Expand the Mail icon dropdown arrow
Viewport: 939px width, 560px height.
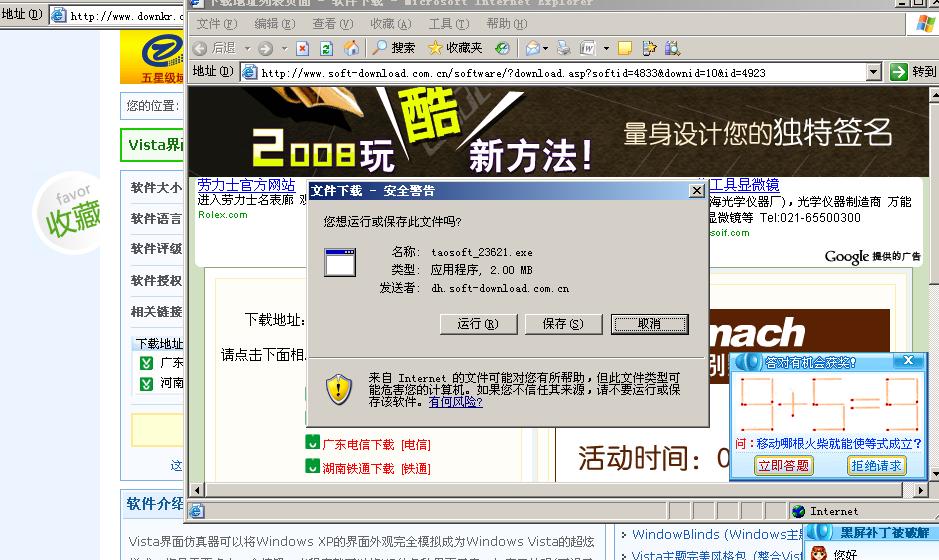click(x=545, y=48)
